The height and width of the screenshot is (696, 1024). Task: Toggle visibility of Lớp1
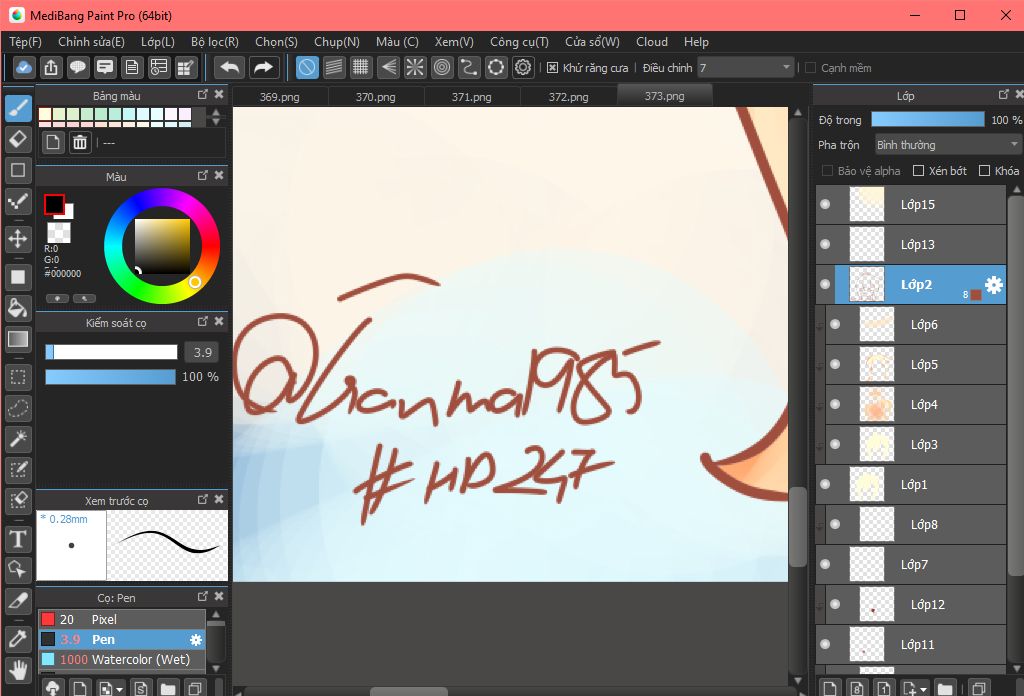tap(825, 484)
